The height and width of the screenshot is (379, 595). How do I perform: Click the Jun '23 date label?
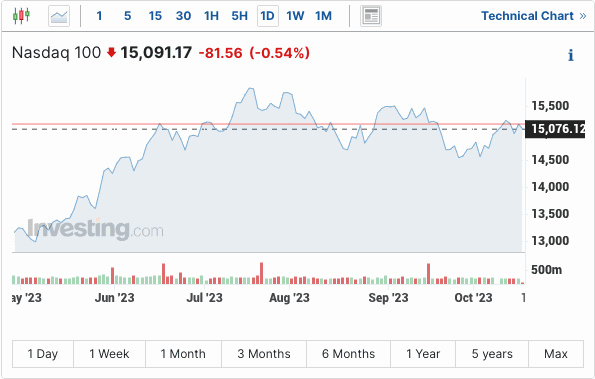115,298
